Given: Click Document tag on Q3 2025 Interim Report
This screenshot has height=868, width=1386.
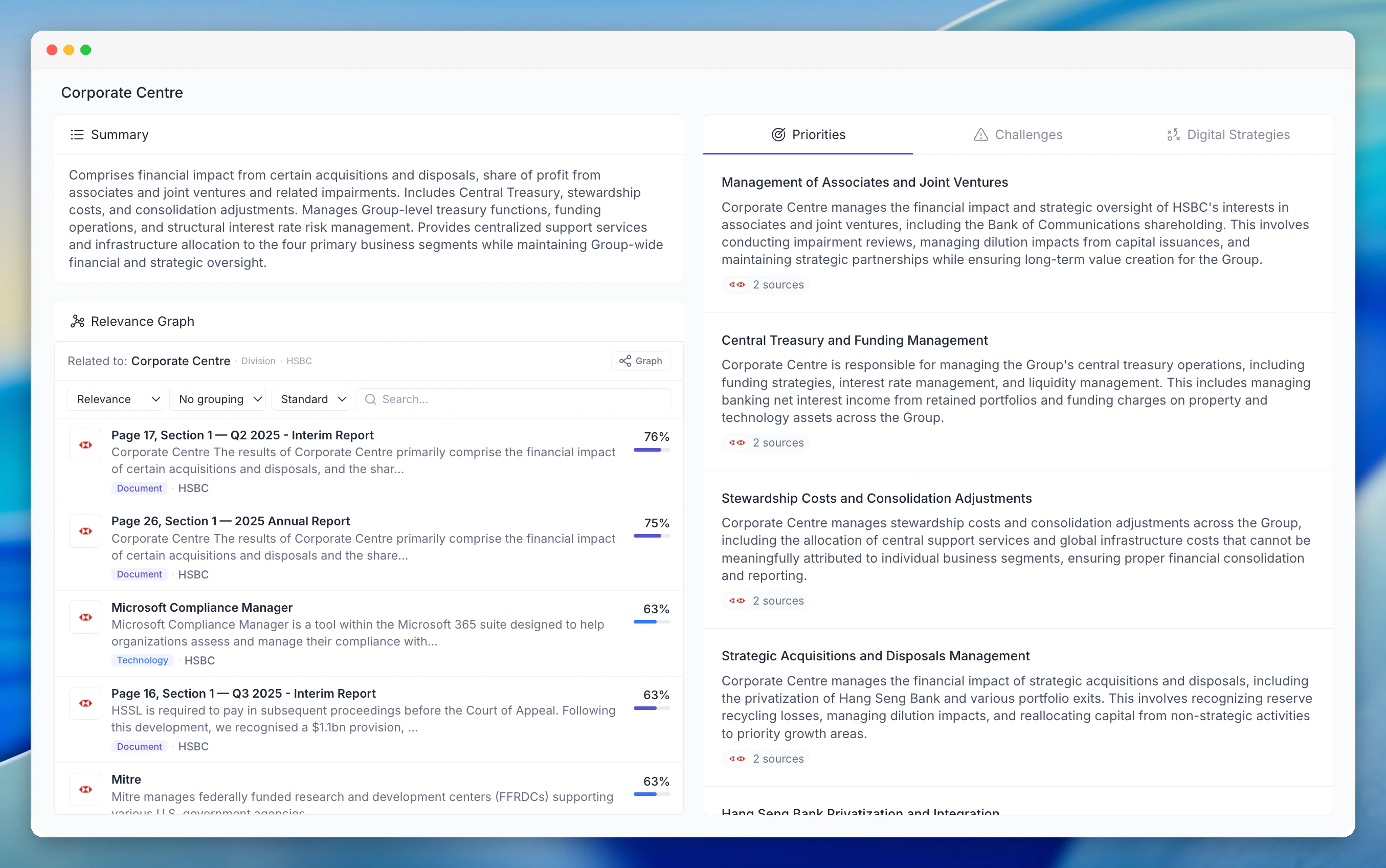Looking at the screenshot, I should [140, 746].
